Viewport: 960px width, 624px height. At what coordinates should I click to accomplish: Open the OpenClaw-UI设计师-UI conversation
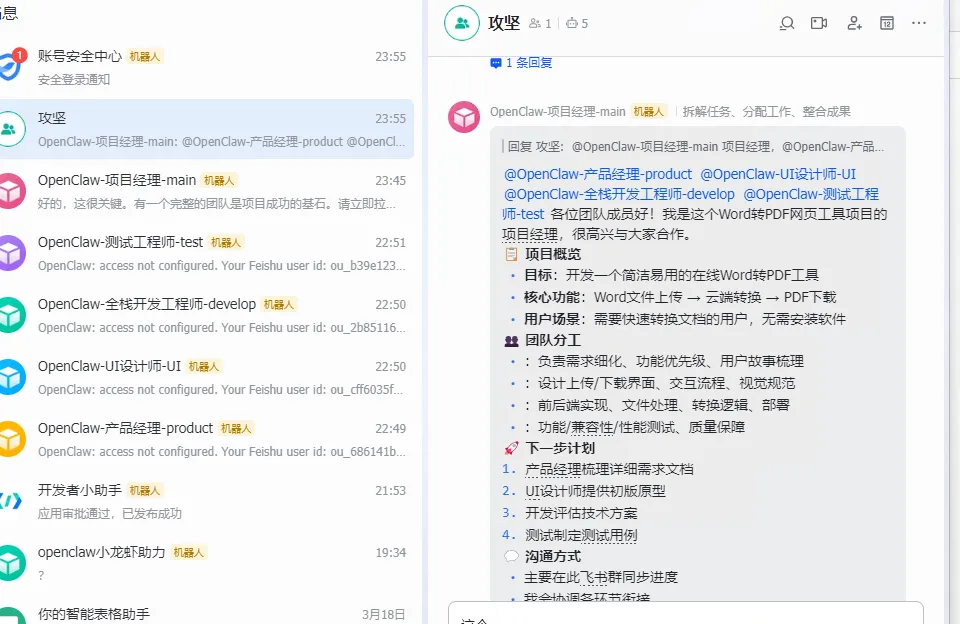207,377
